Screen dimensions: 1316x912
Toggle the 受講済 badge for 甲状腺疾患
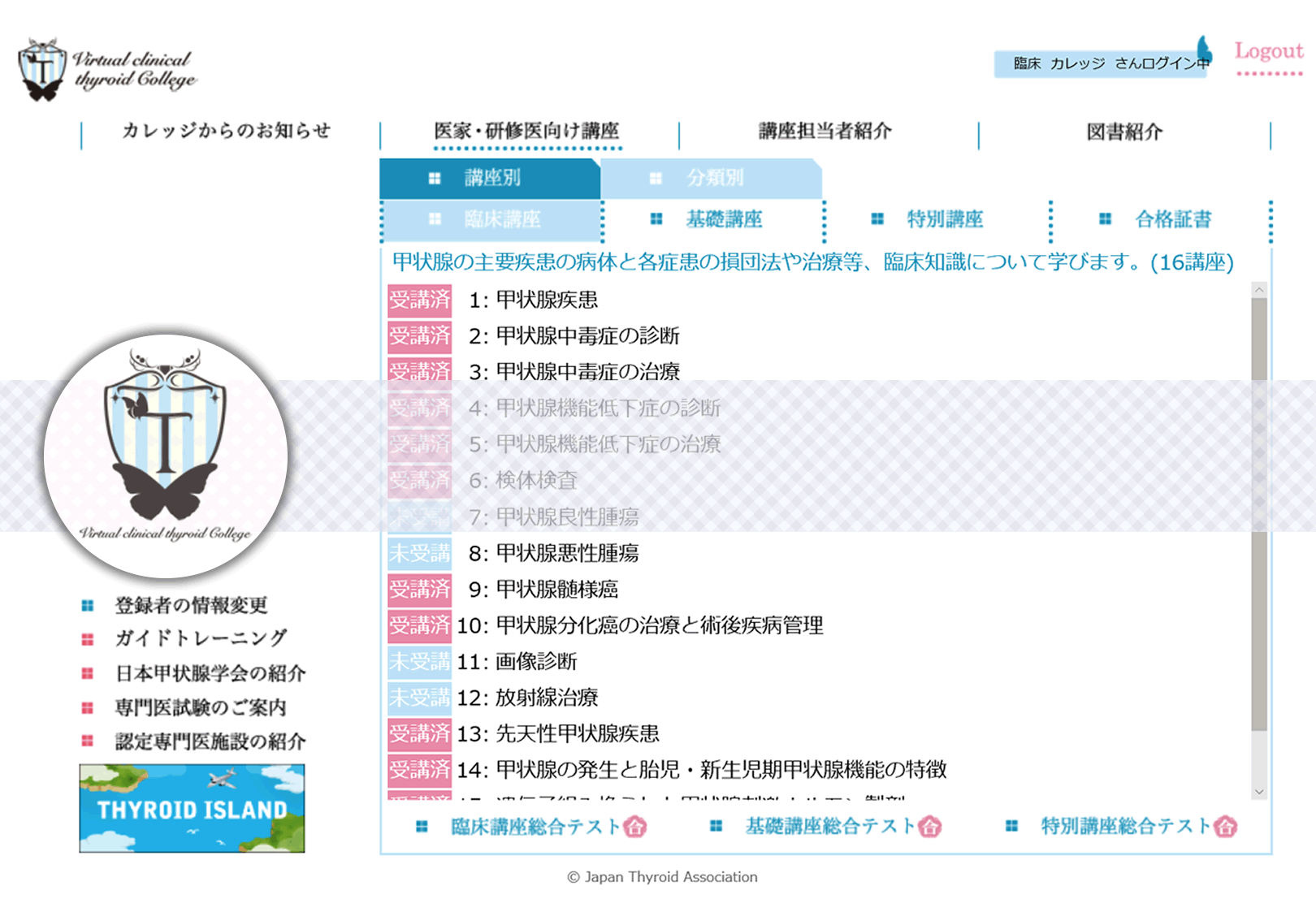point(419,301)
